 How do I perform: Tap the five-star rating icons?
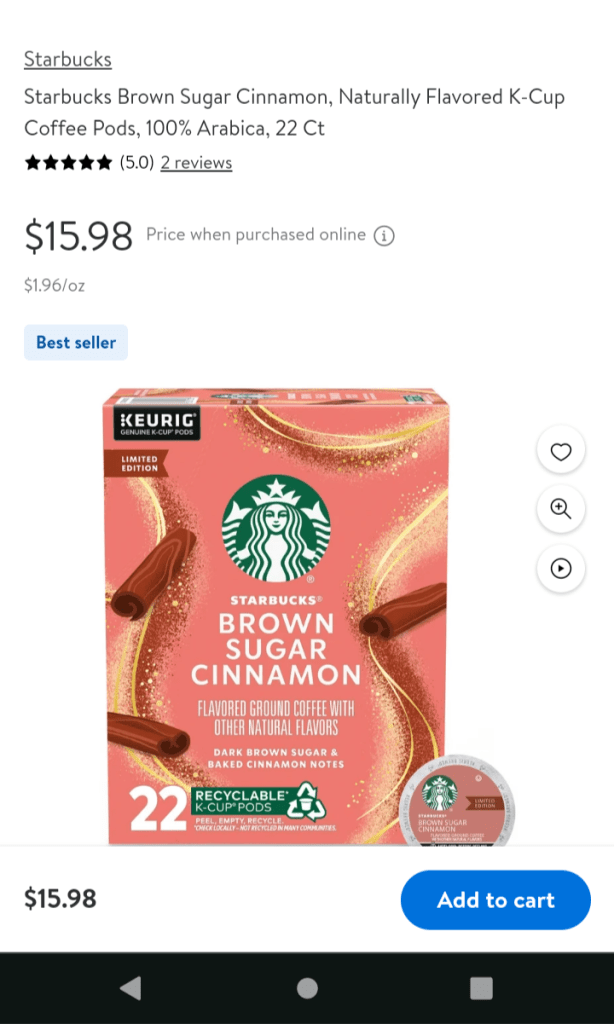tap(68, 163)
